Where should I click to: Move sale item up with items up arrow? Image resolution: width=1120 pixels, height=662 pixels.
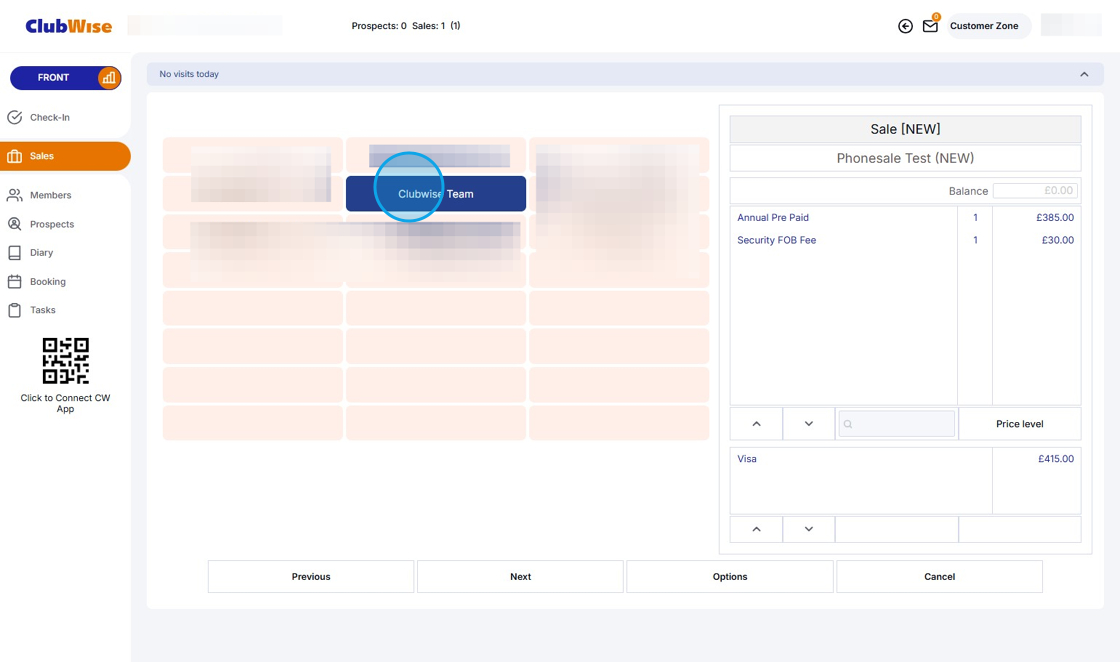(756, 423)
